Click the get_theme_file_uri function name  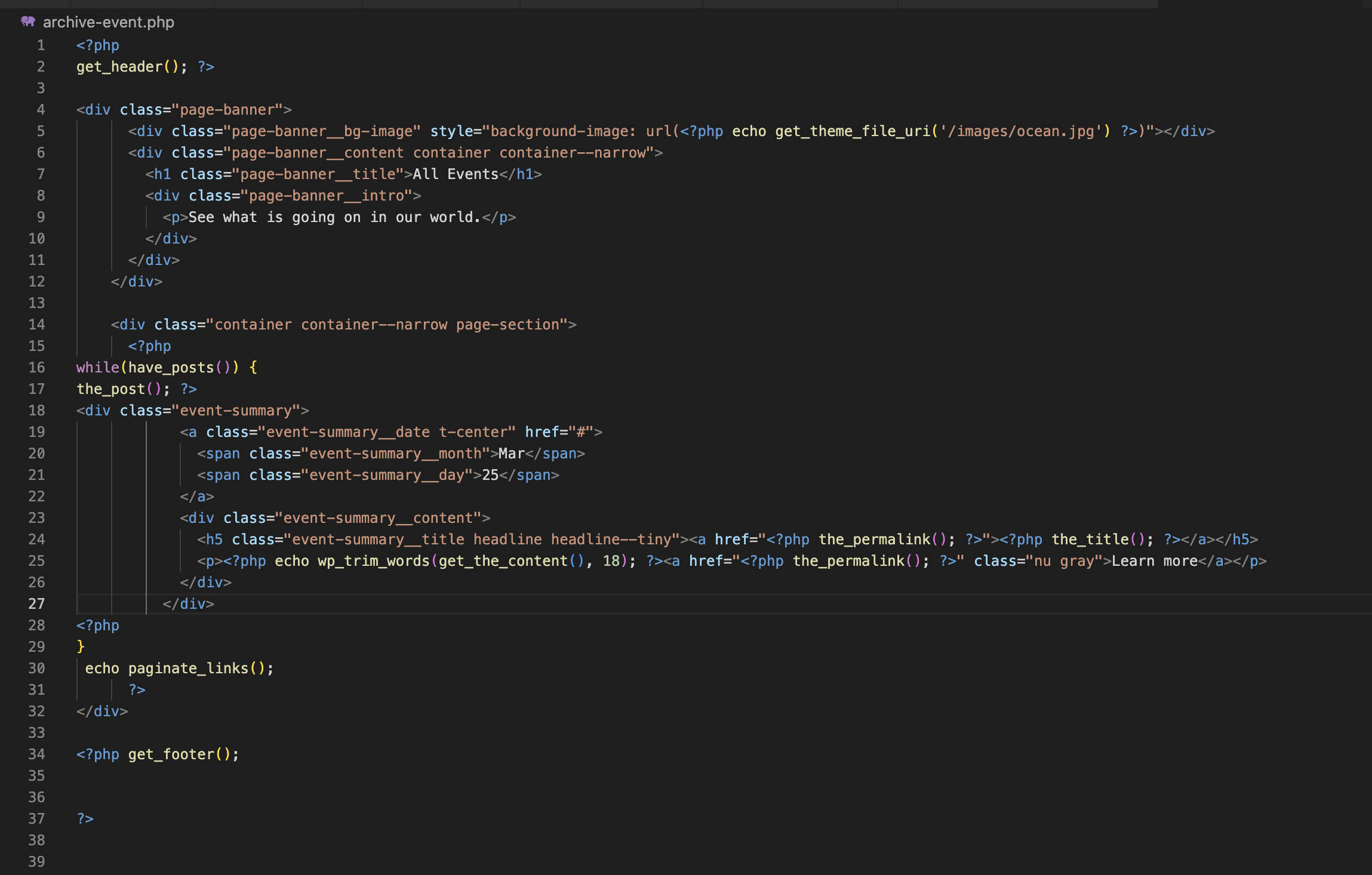click(853, 131)
